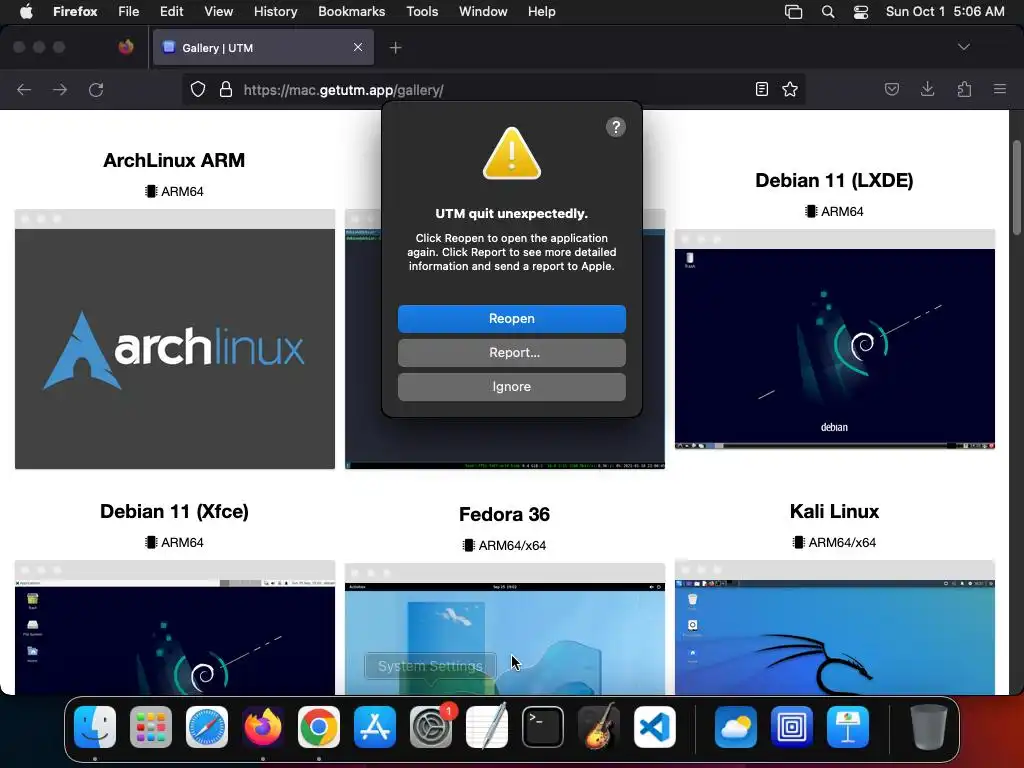View site security lock info

(x=226, y=89)
